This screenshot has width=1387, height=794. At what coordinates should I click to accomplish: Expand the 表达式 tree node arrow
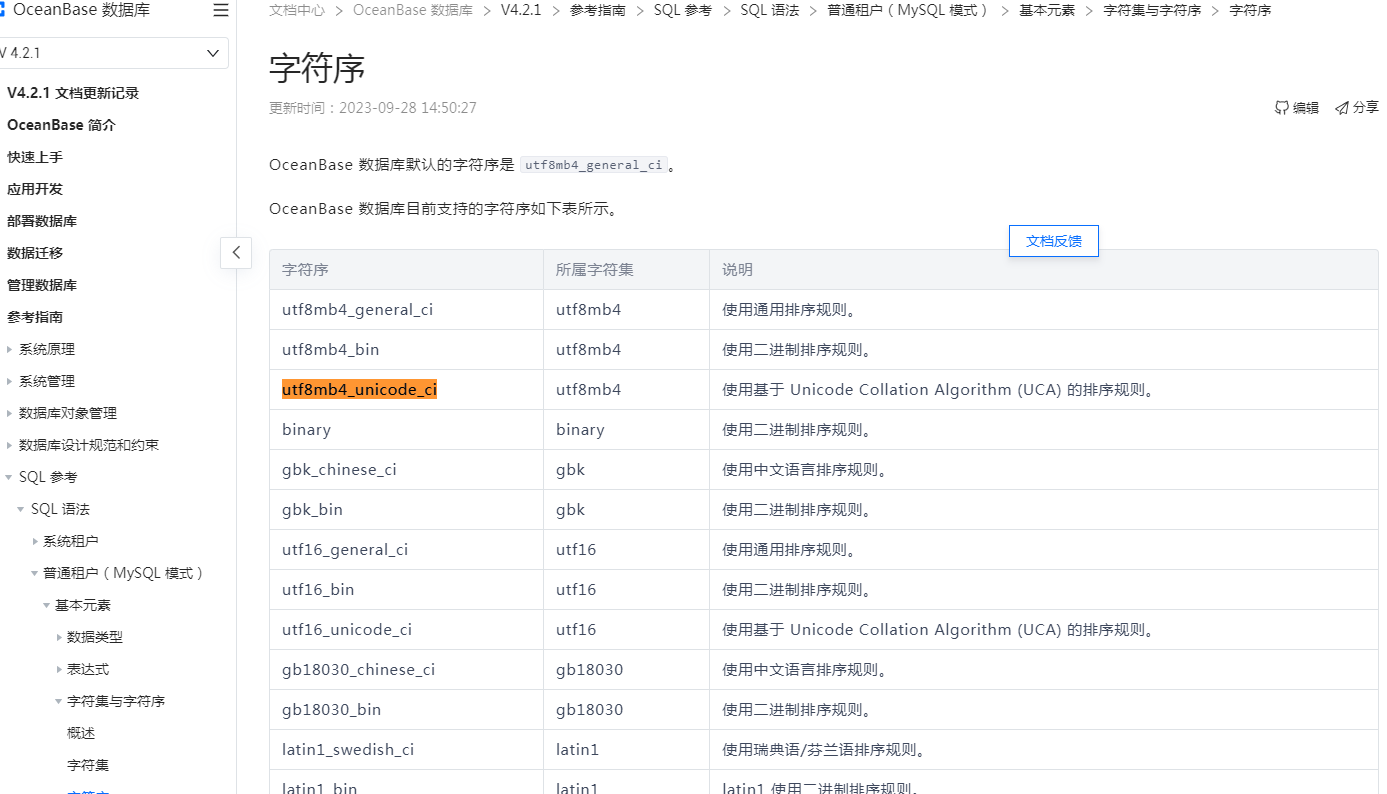point(58,669)
